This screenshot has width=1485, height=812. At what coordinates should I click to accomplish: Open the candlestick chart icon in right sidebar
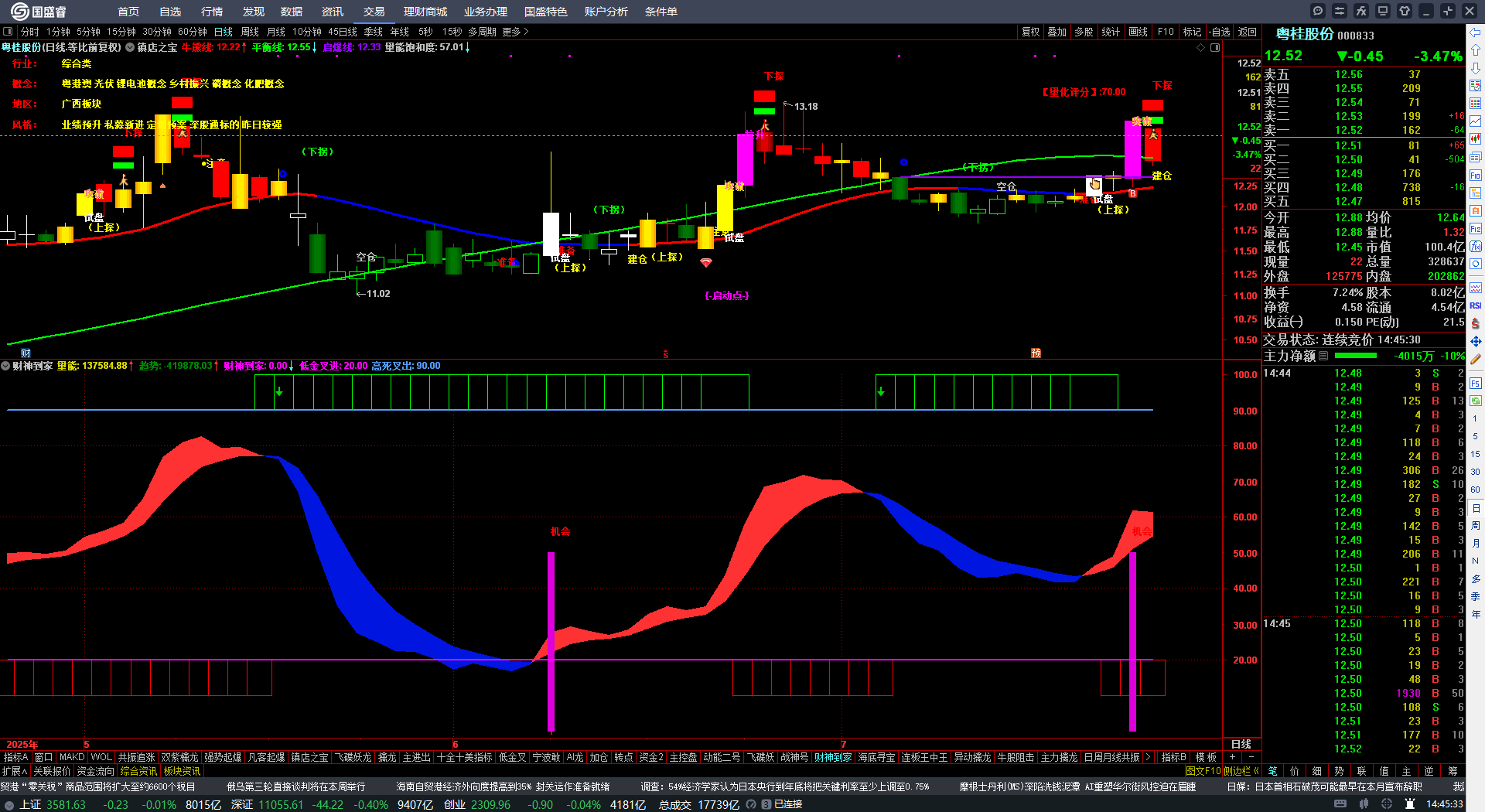(1476, 139)
